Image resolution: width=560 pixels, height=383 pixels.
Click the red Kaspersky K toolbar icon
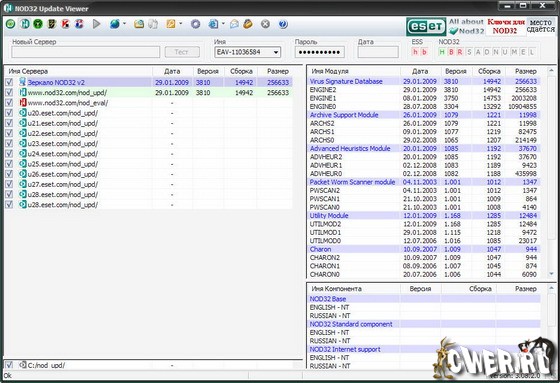(65, 24)
